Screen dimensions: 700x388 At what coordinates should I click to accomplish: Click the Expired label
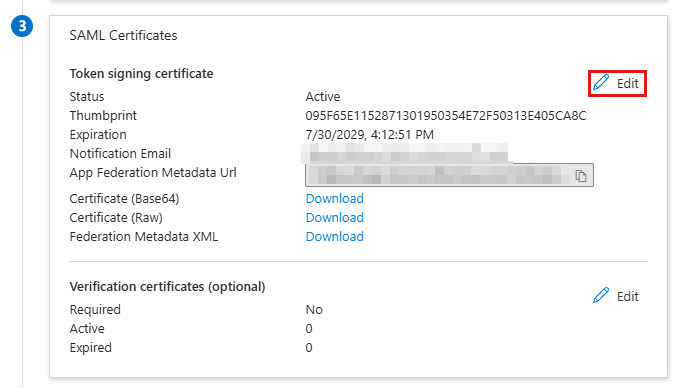[x=90, y=347]
